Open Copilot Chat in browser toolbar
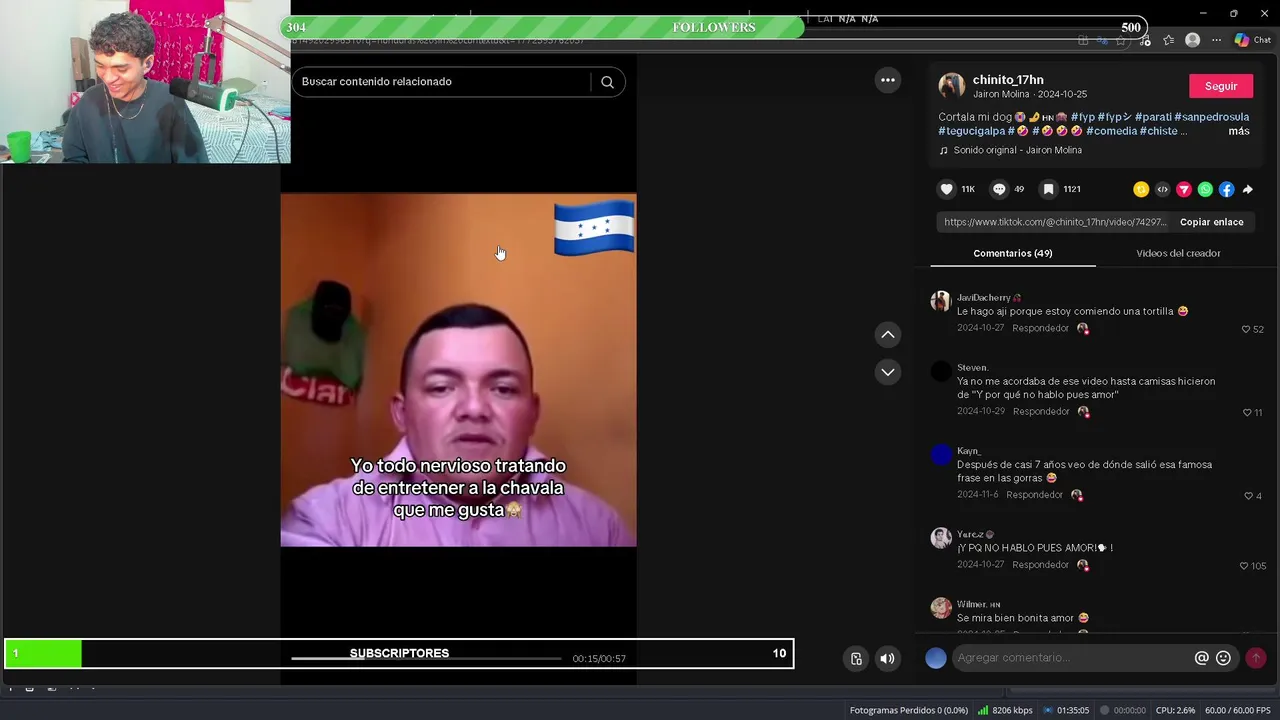This screenshot has height=720, width=1280. pos(1253,40)
